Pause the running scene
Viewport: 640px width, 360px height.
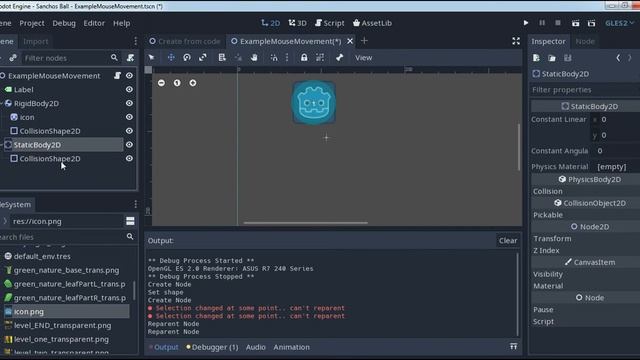pyautogui.click(x=542, y=23)
